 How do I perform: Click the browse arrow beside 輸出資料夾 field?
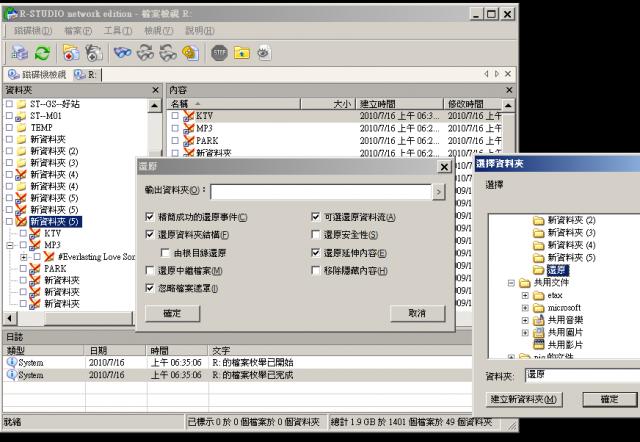[x=438, y=192]
